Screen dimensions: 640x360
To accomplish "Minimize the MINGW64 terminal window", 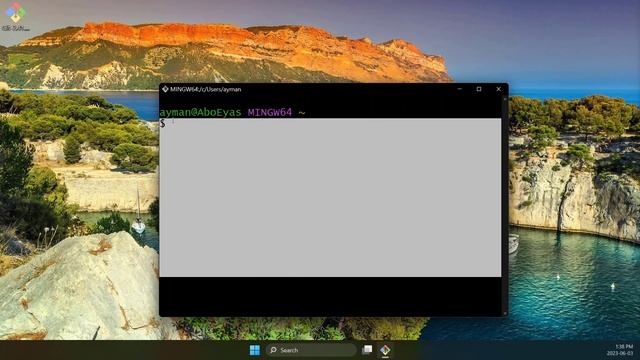I will pos(460,89).
